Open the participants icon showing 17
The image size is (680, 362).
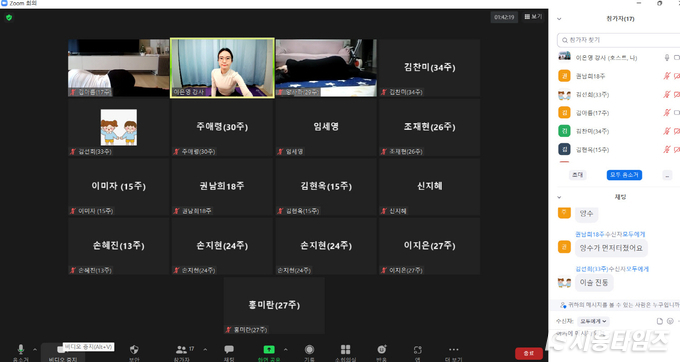[182, 349]
